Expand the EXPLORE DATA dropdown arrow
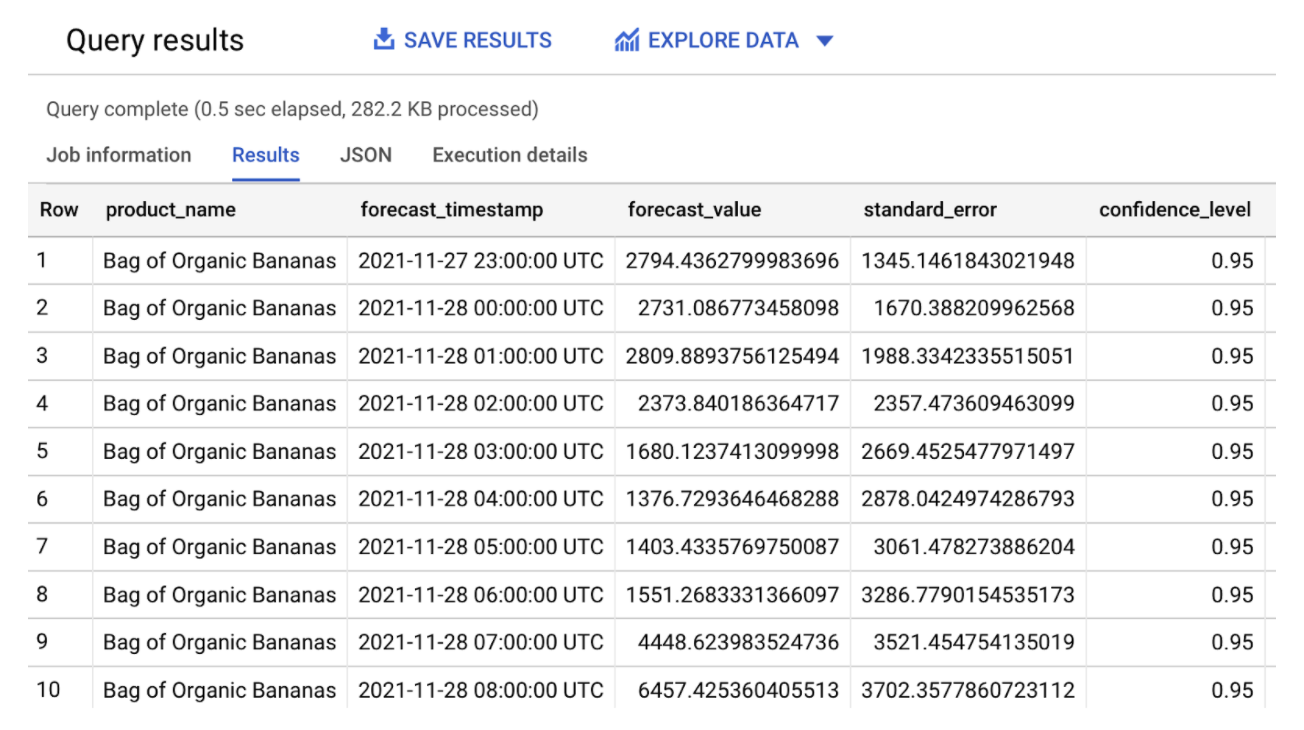 tap(823, 40)
